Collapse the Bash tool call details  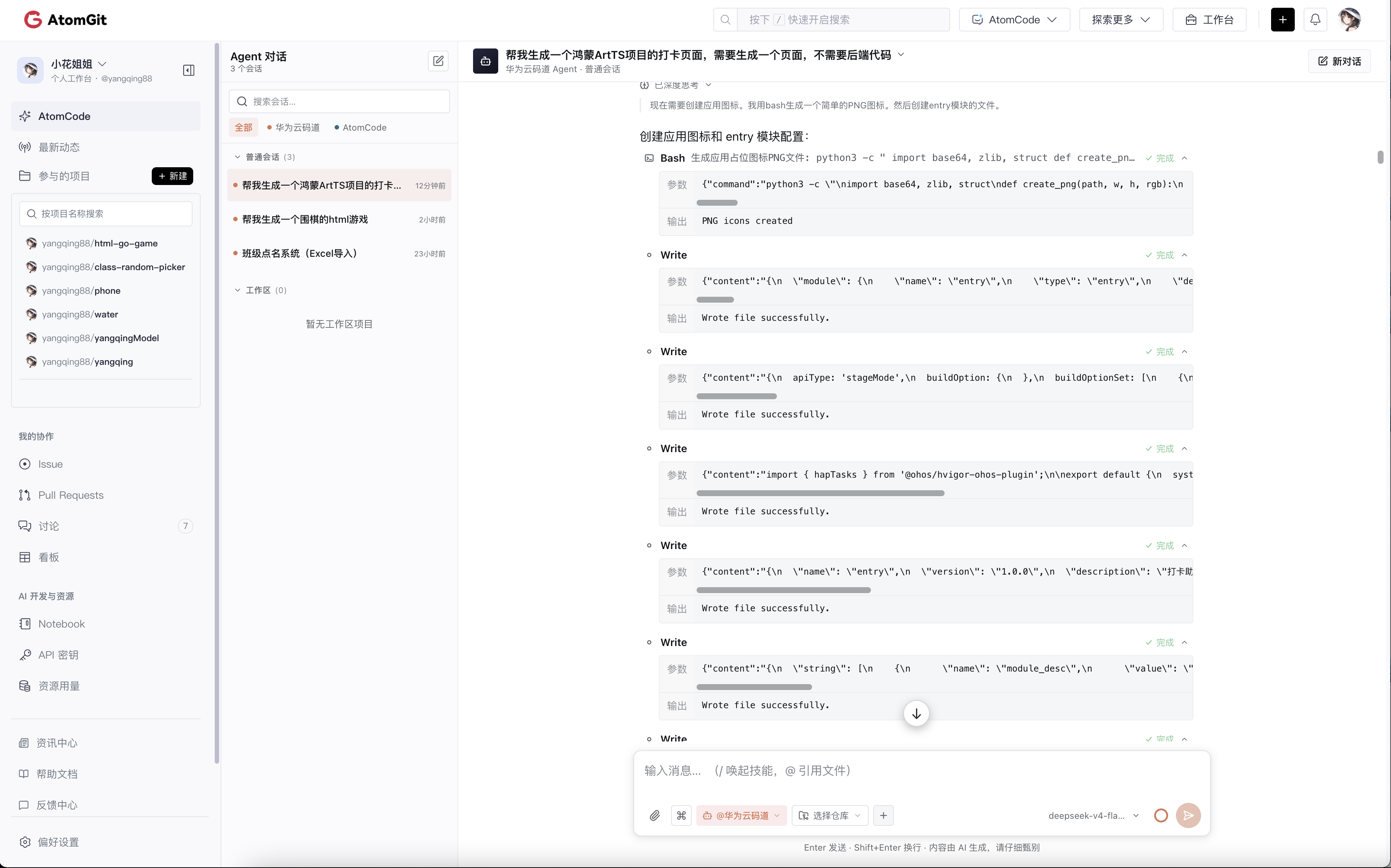click(1184, 158)
